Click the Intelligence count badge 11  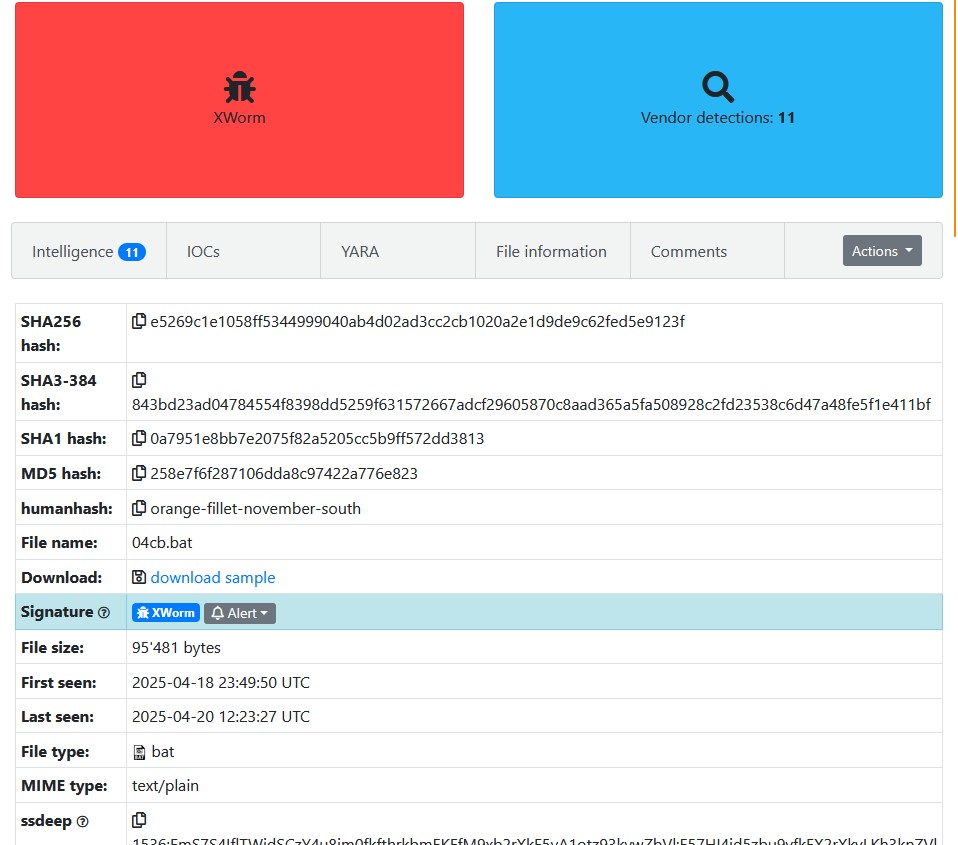coord(132,252)
